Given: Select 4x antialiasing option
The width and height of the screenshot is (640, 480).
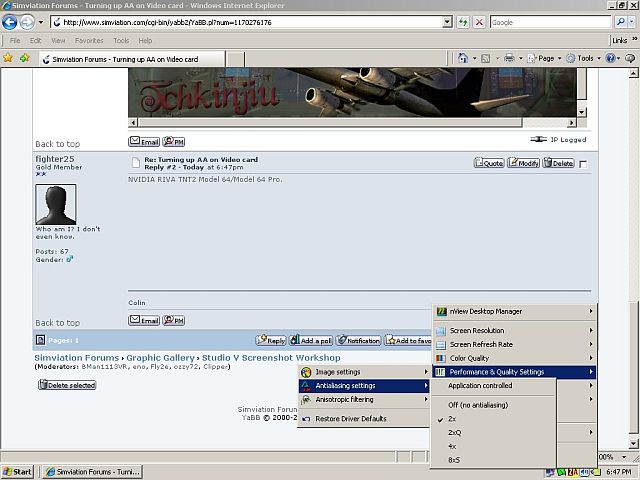Looking at the screenshot, I should pyautogui.click(x=453, y=446).
